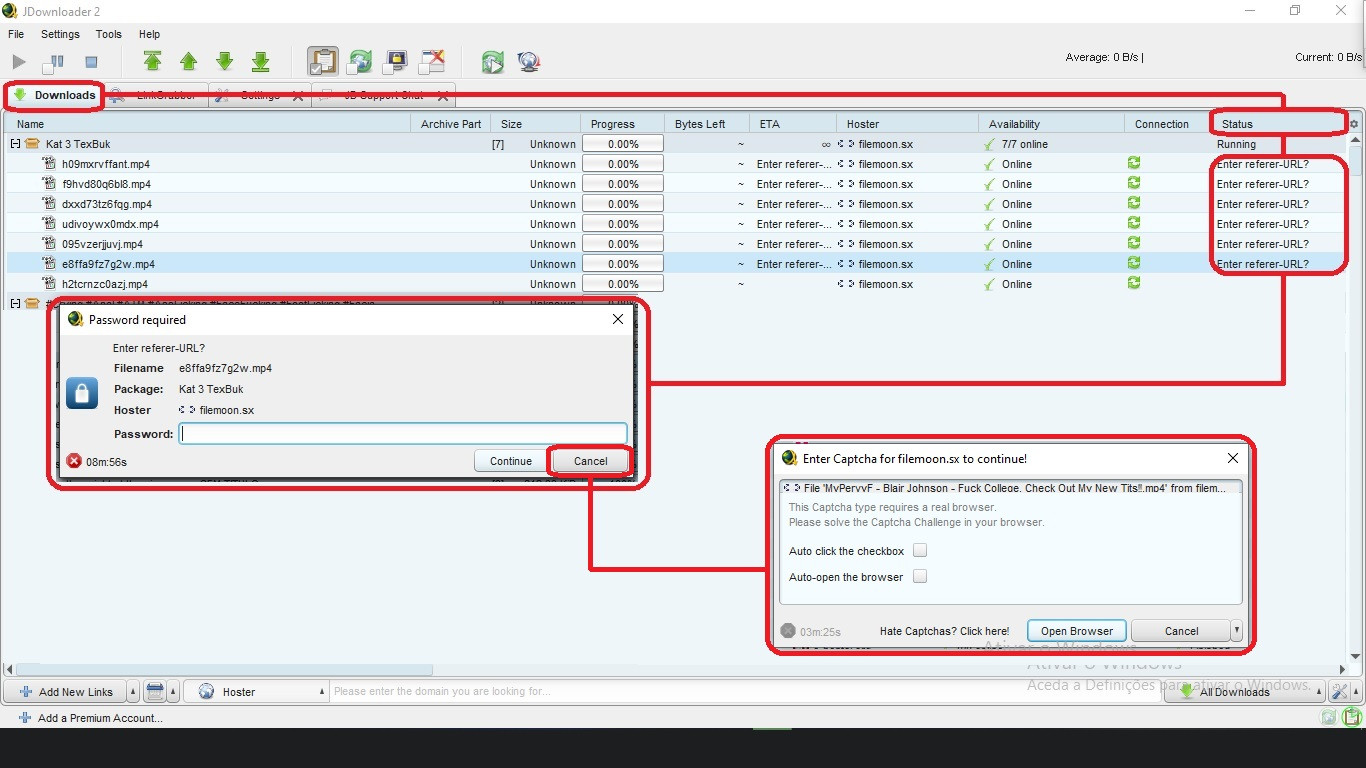Click the small status icon left of clipboard
Viewport: 1366px width, 768px height.
coord(1328,717)
